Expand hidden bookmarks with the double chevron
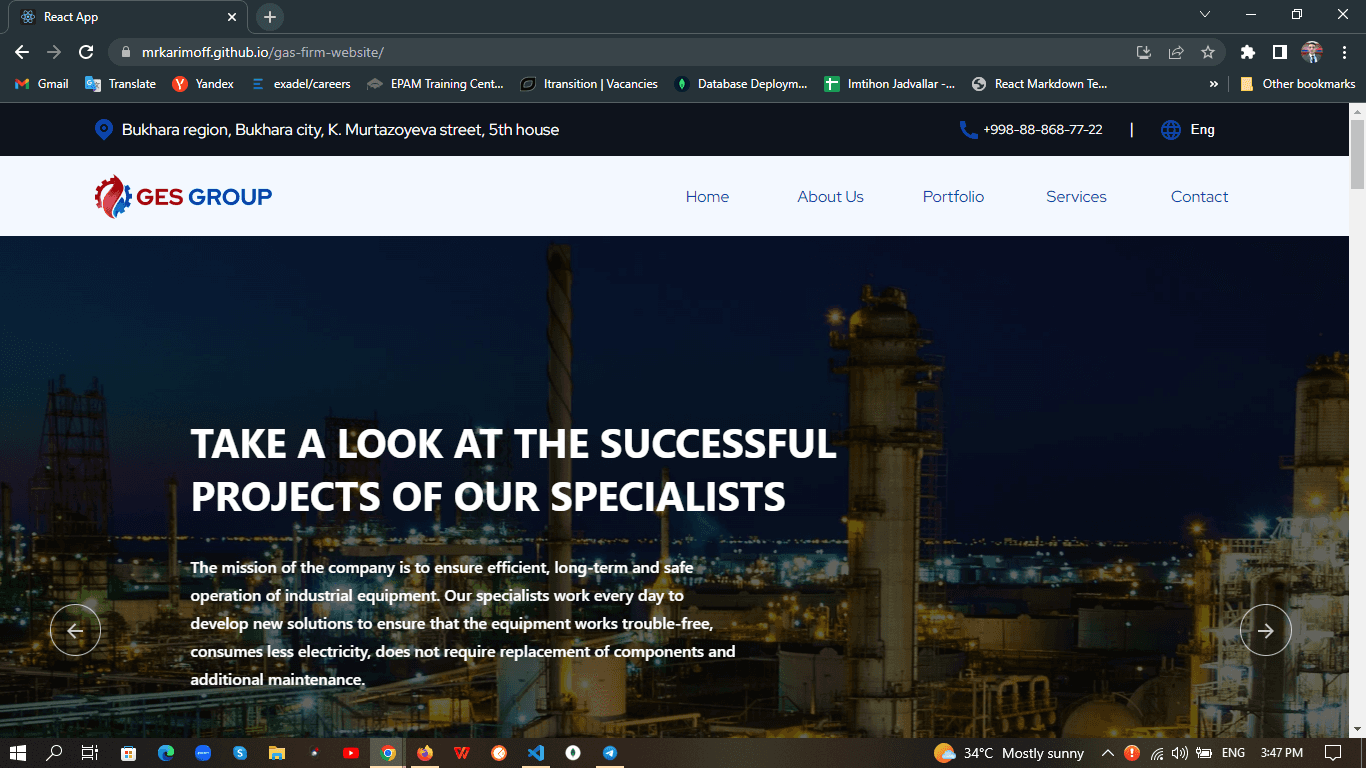This screenshot has width=1366, height=768. 1213,84
